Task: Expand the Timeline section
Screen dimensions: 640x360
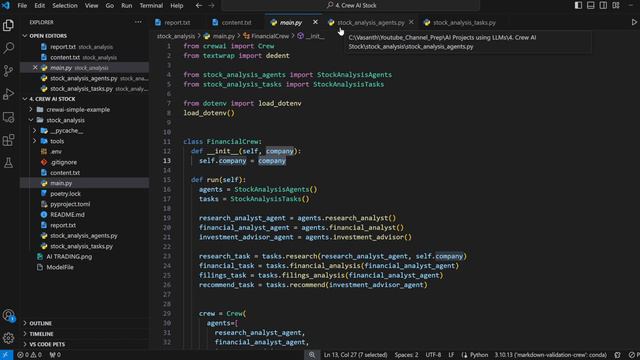Action: click(x=41, y=334)
